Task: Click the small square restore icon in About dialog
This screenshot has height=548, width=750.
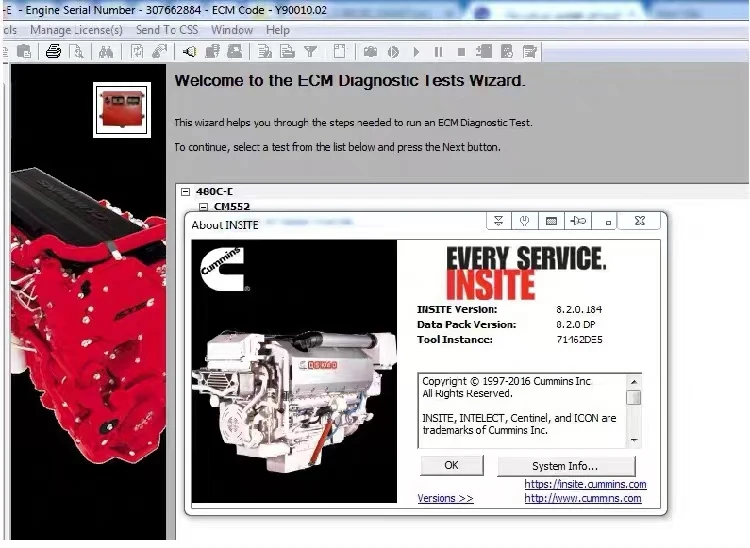Action: tap(607, 222)
